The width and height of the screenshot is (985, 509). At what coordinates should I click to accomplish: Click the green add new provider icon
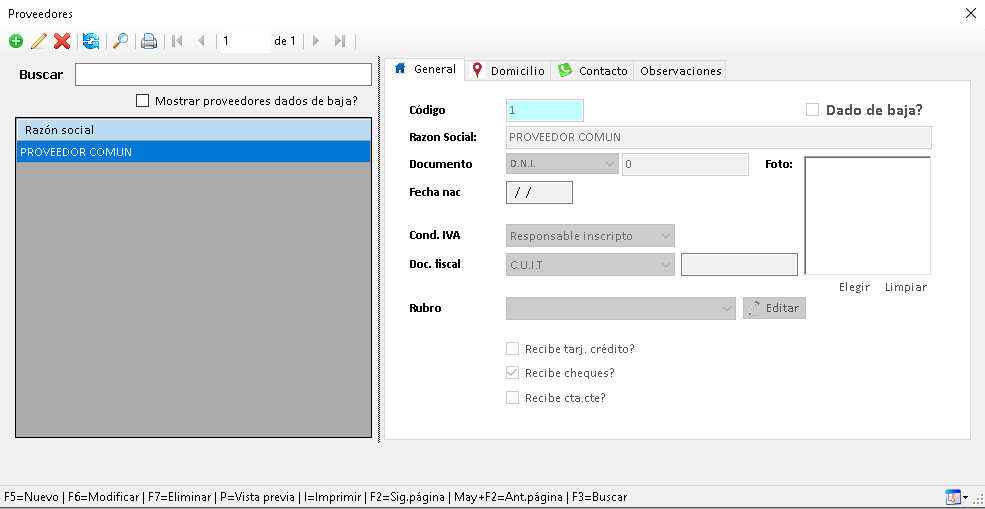pos(15,41)
